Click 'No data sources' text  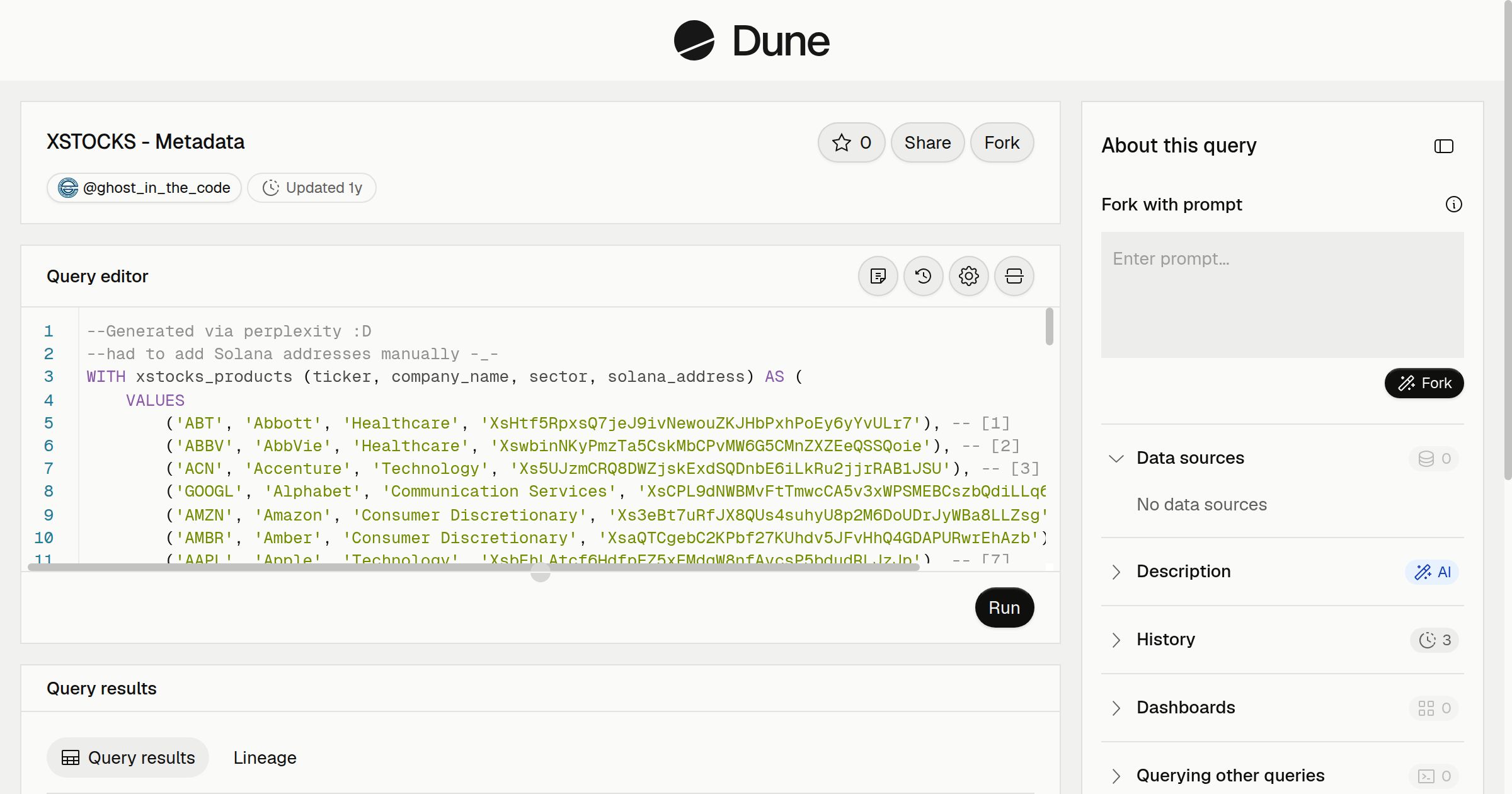click(1201, 504)
